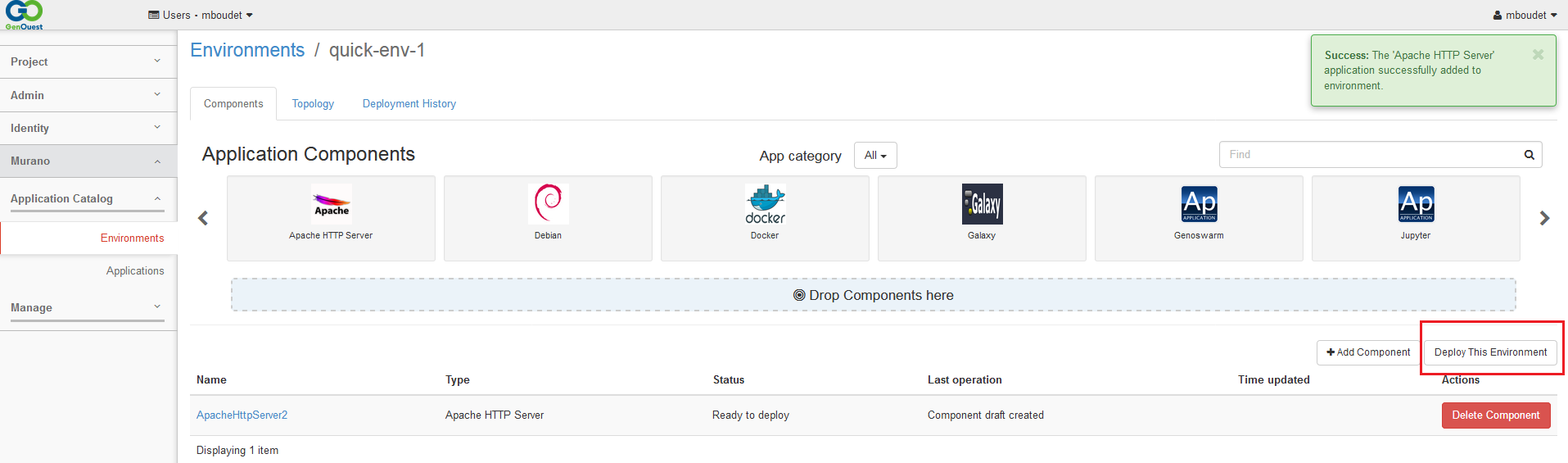Select the Apache HTTP Server component icon
The width and height of the screenshot is (1568, 463).
tap(332, 204)
